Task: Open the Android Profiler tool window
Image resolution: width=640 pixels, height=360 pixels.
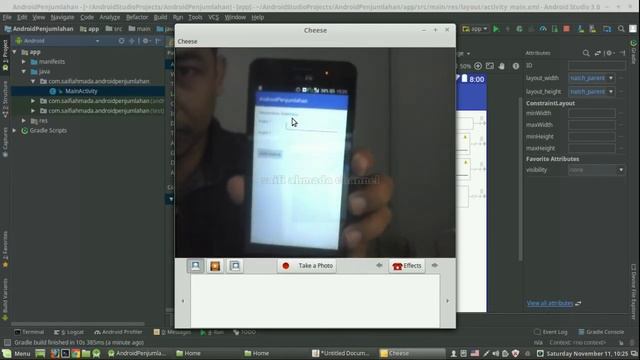Action: point(118,332)
